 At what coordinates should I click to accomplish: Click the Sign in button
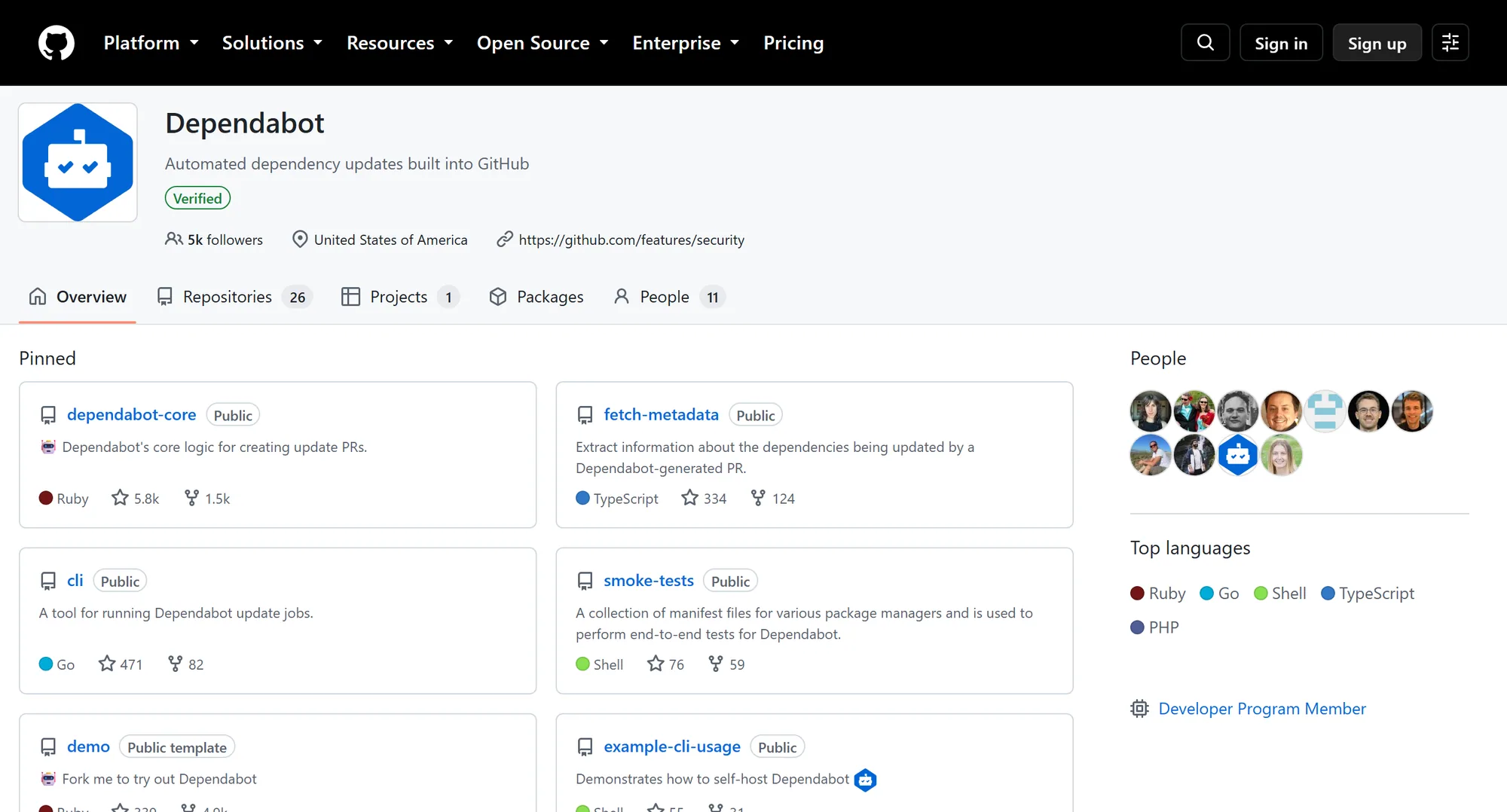pyautogui.click(x=1281, y=43)
